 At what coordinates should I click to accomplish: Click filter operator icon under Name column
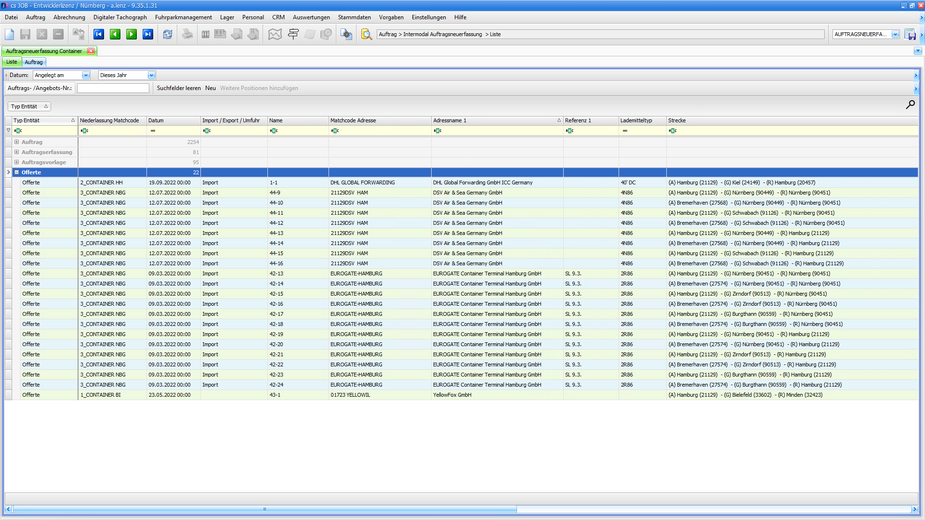point(274,130)
